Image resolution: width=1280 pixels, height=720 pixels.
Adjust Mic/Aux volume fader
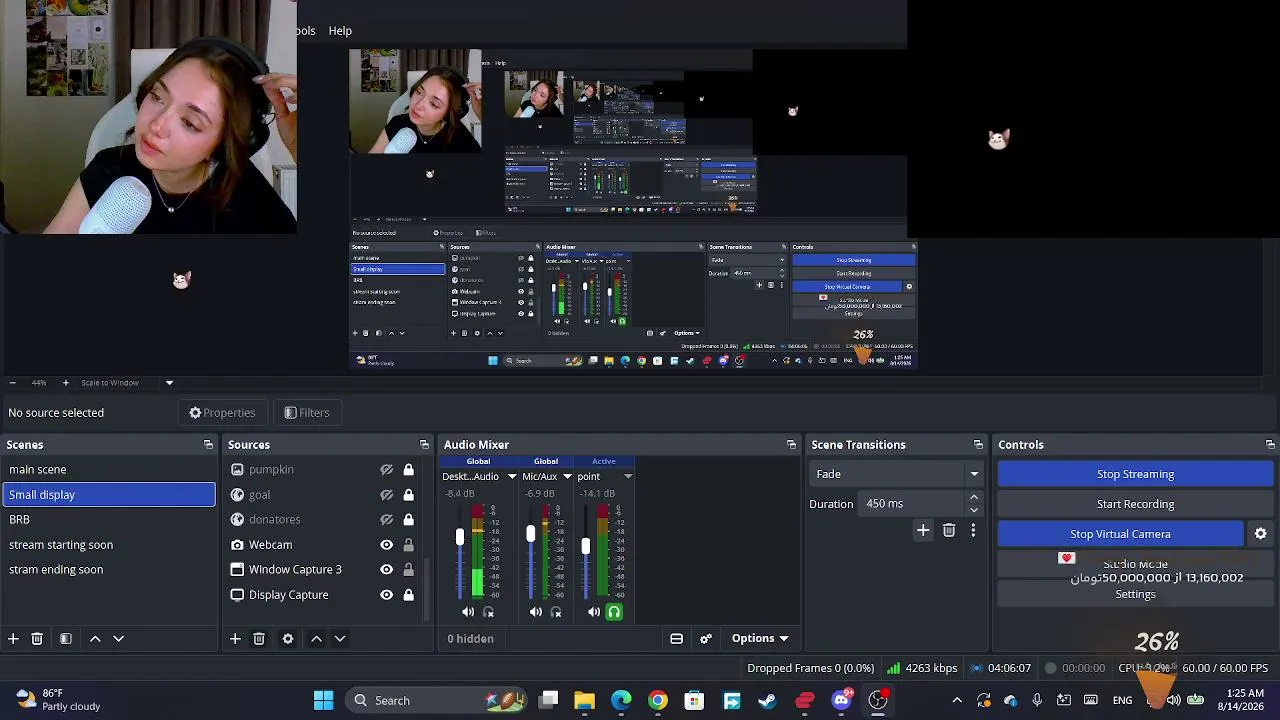click(x=530, y=535)
